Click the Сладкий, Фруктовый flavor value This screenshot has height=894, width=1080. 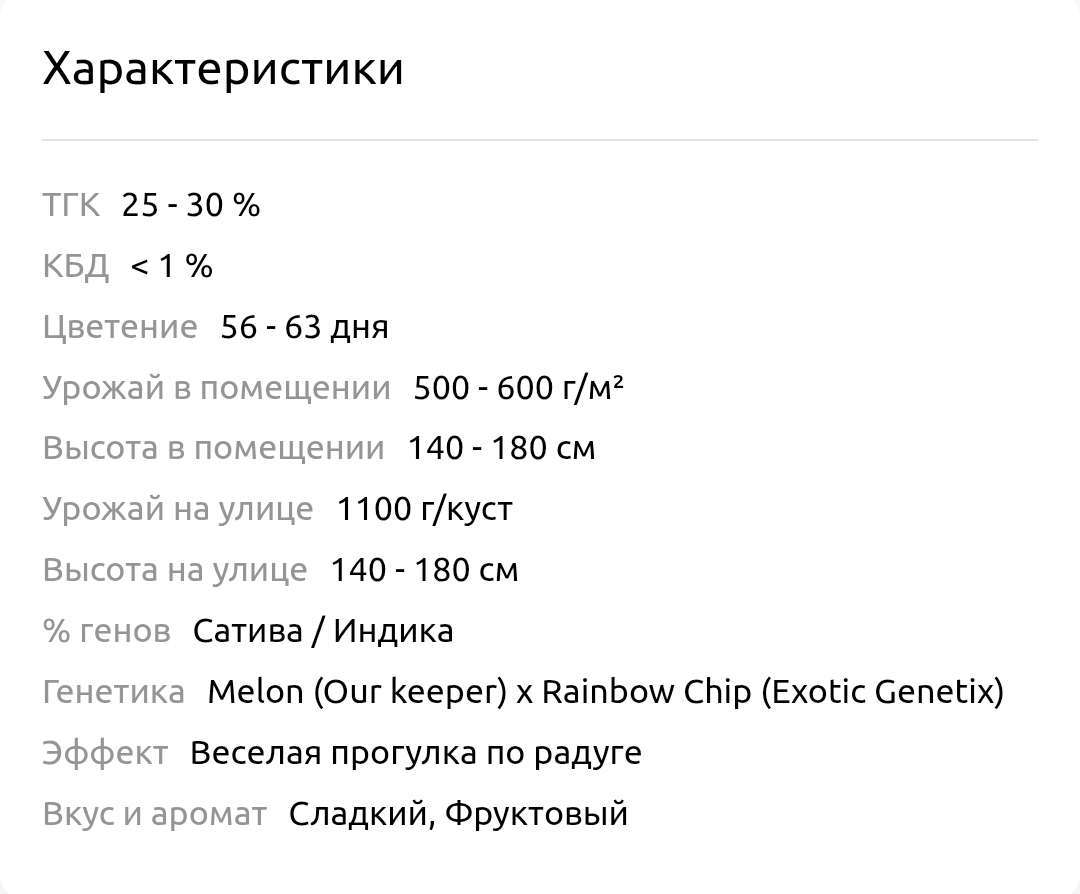[458, 814]
